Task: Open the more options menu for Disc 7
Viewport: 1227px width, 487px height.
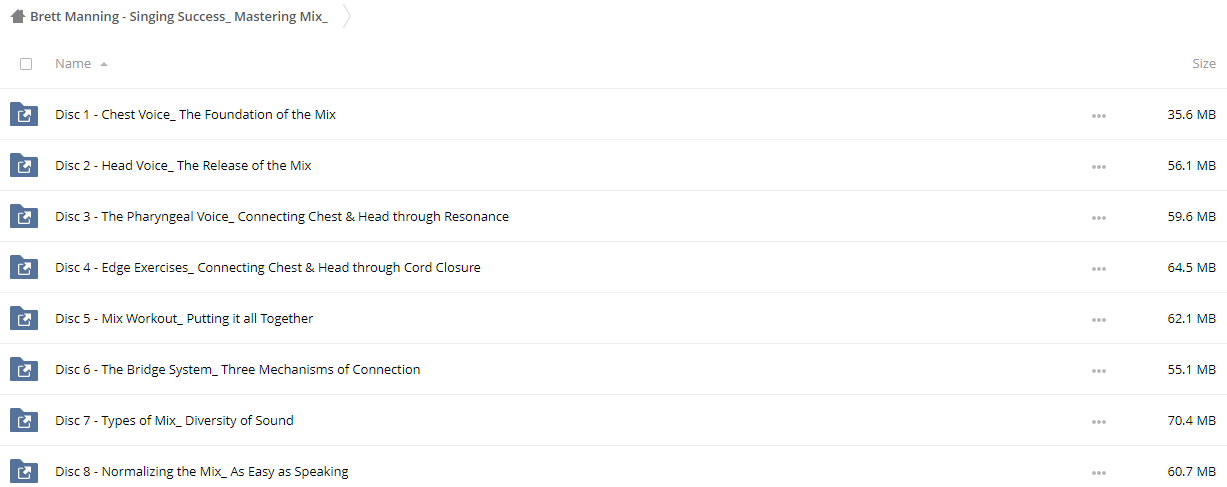Action: pos(1099,422)
